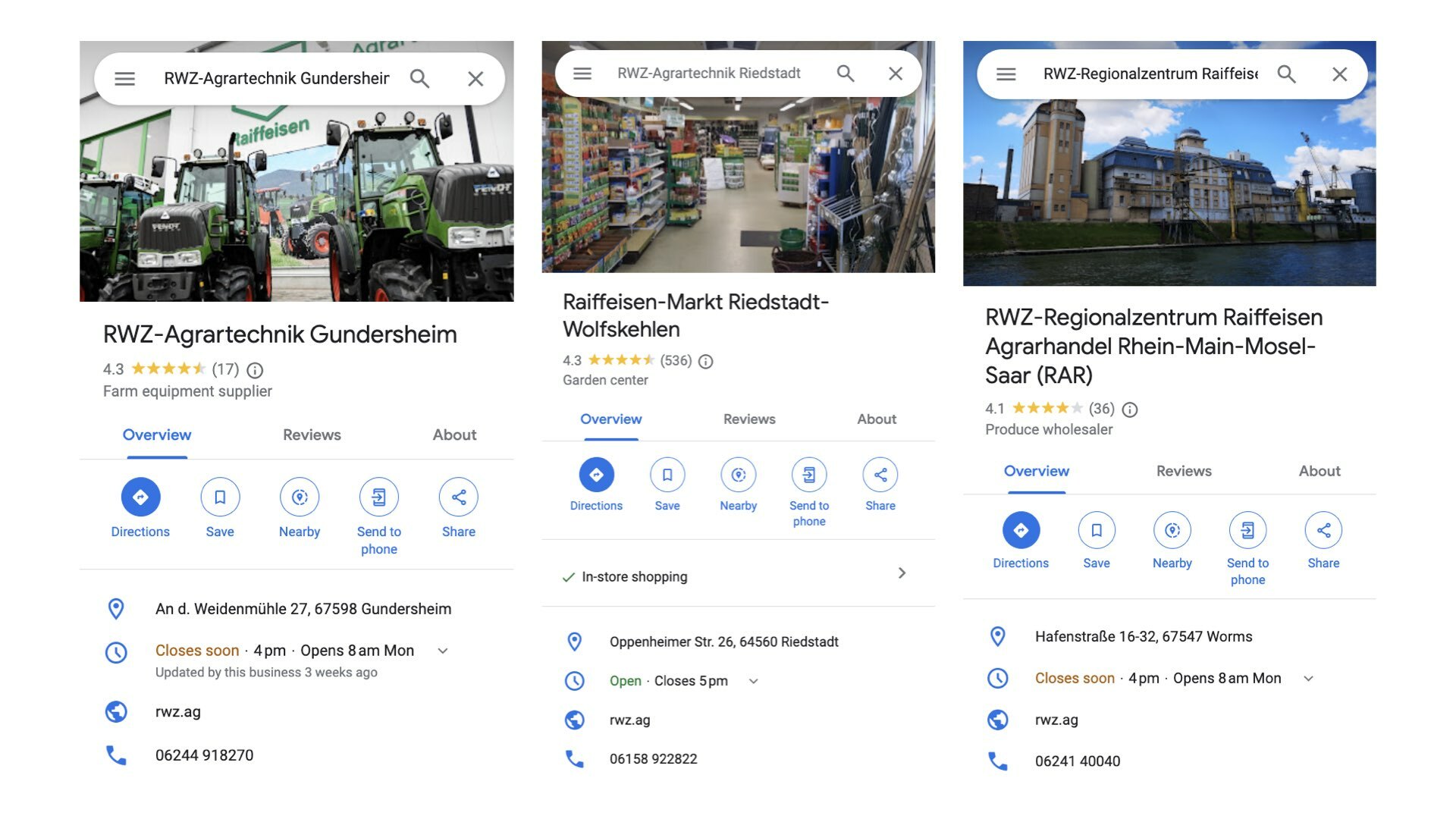Click search field showing RWZ-Regionalzentrum Raiffeisen
Viewport: 1456px width, 819px height.
(1149, 74)
